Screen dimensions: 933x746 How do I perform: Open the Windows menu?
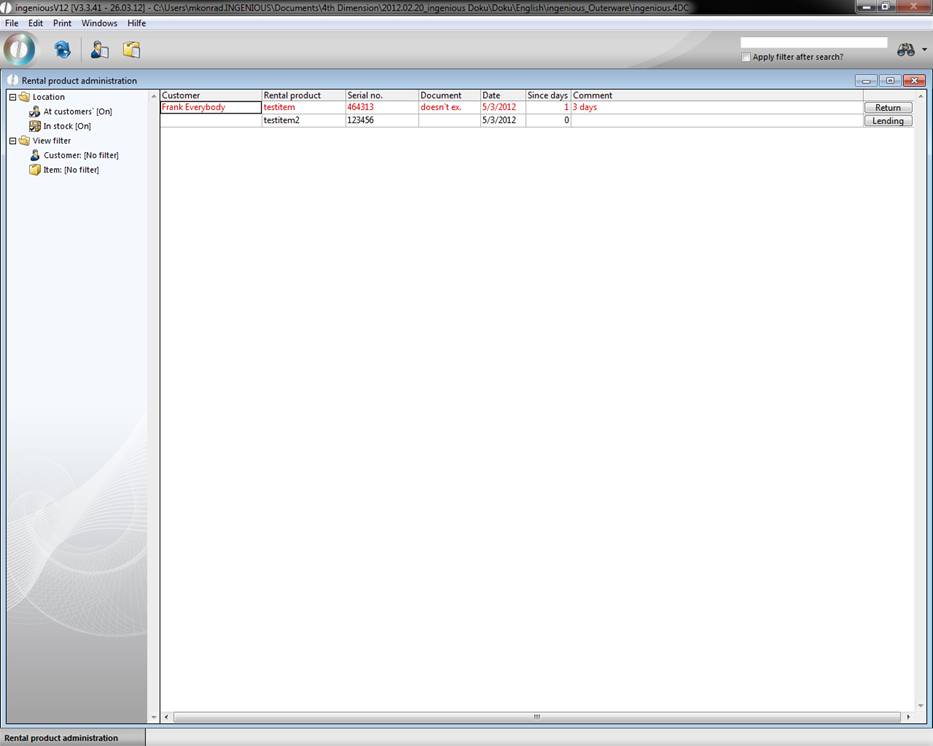click(x=99, y=23)
